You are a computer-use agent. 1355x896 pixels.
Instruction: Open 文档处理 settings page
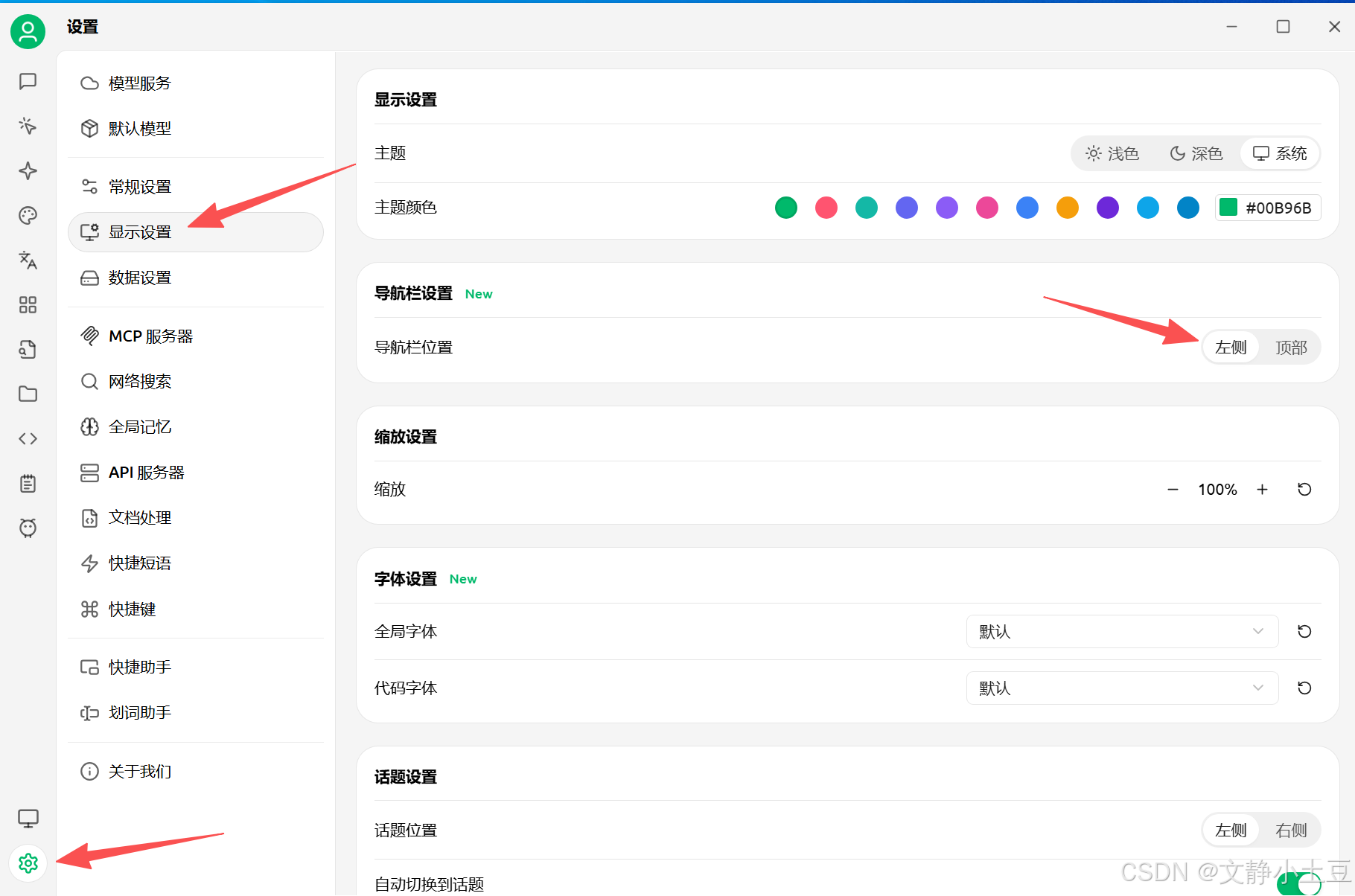(196, 518)
